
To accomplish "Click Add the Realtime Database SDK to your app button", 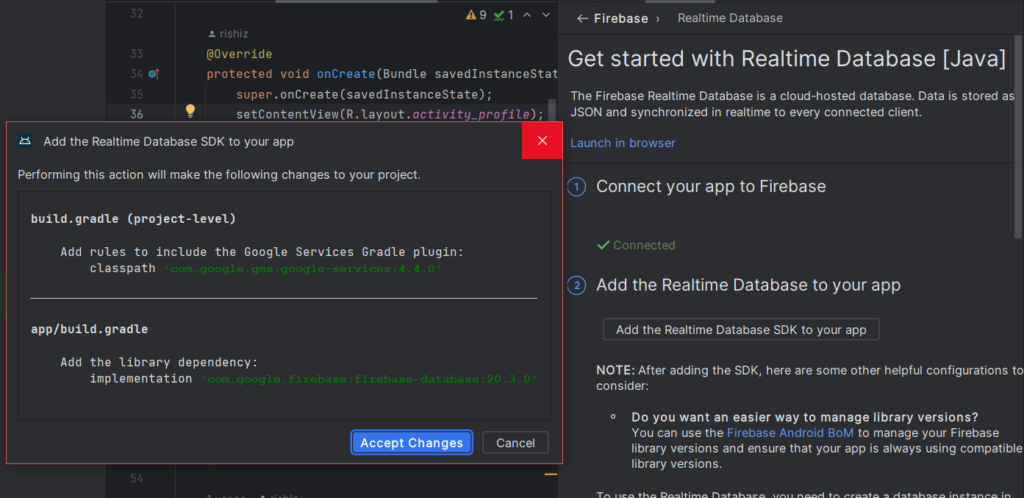I will (x=740, y=329).
